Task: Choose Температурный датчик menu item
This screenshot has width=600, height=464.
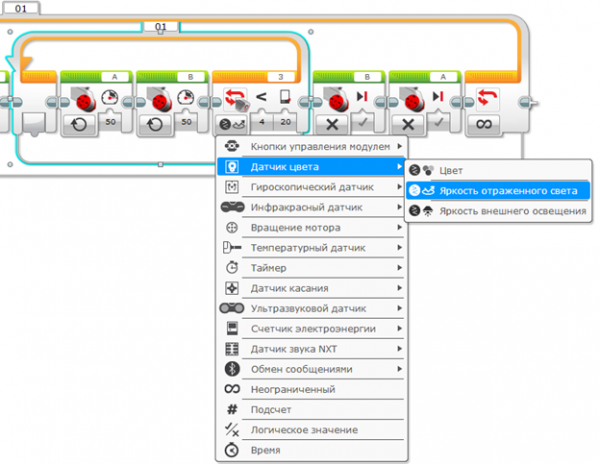Action: tap(311, 248)
